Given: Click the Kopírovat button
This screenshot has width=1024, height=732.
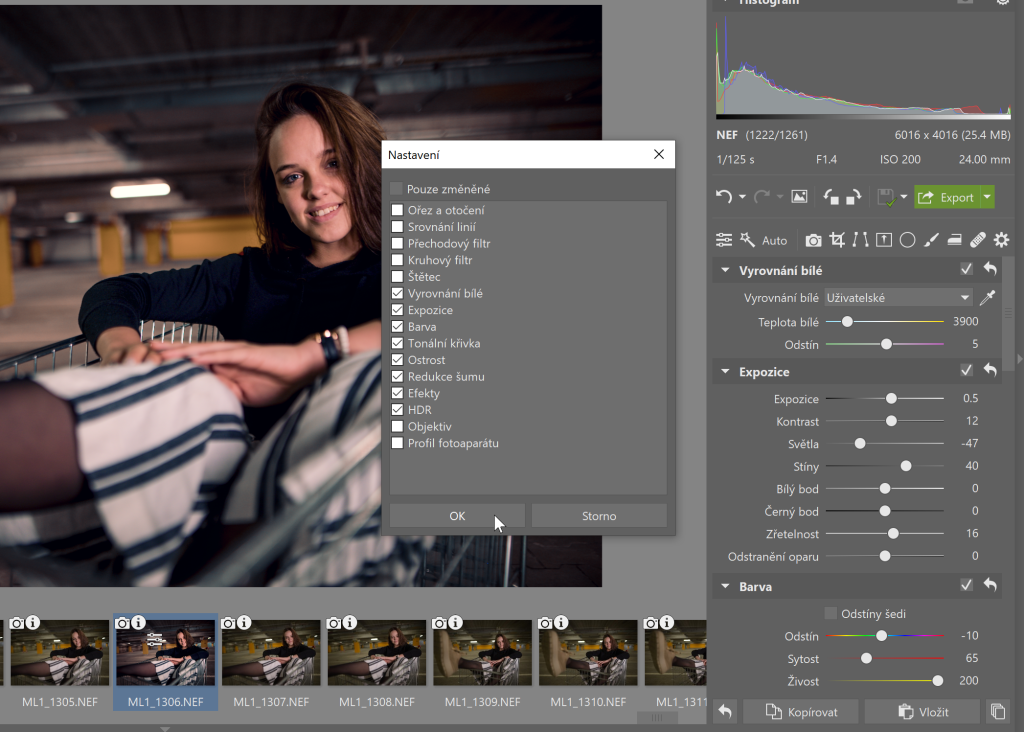Looking at the screenshot, I should pyautogui.click(x=801, y=711).
